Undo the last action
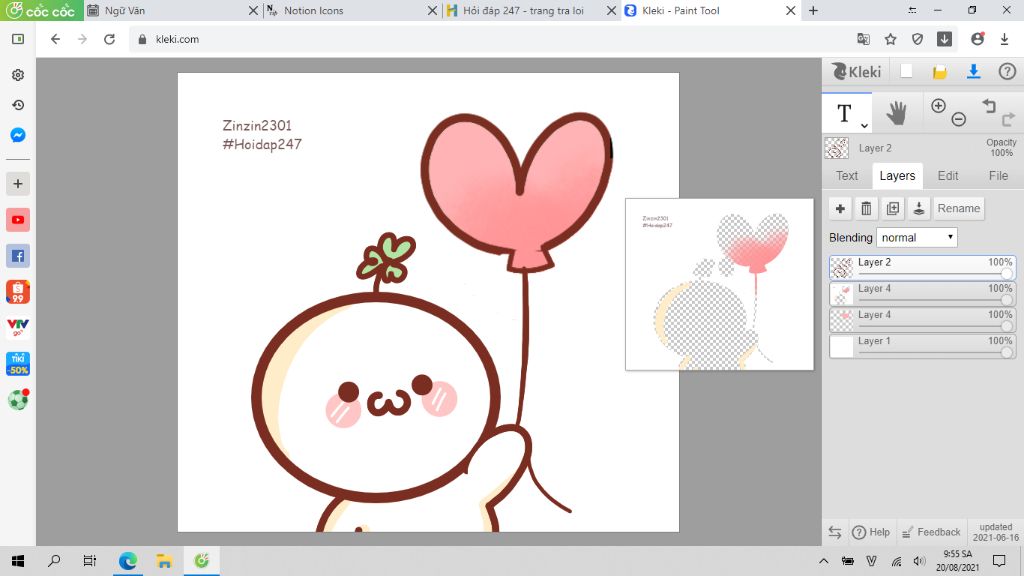 (989, 105)
